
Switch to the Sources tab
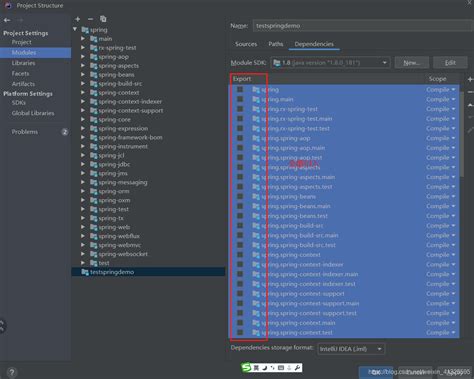[x=246, y=44]
